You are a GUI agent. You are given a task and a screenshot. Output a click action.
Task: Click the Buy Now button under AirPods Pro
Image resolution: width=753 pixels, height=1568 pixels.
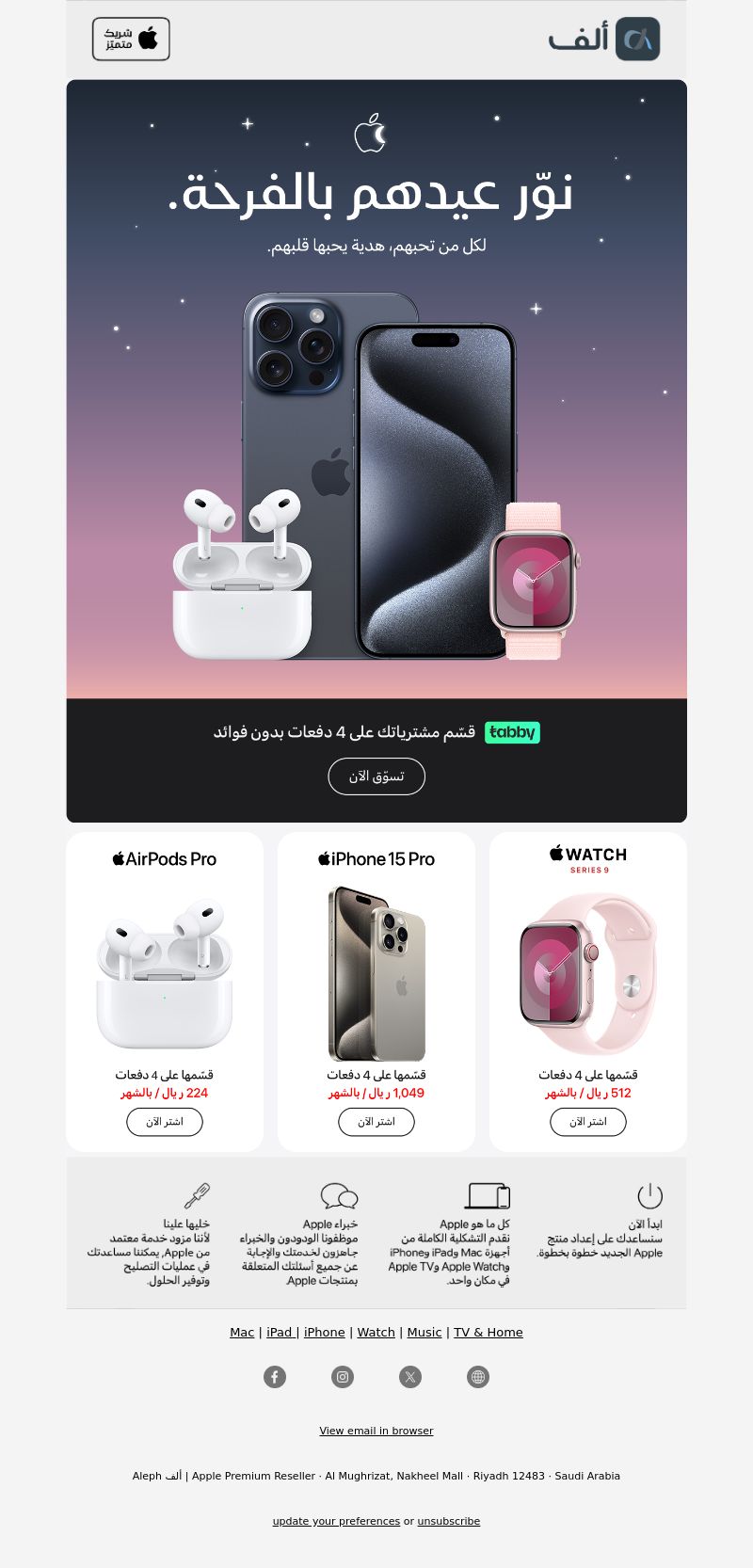pyautogui.click(x=165, y=1122)
